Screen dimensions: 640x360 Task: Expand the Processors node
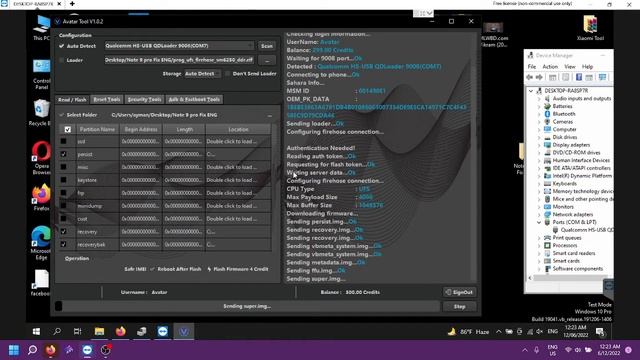(539, 246)
